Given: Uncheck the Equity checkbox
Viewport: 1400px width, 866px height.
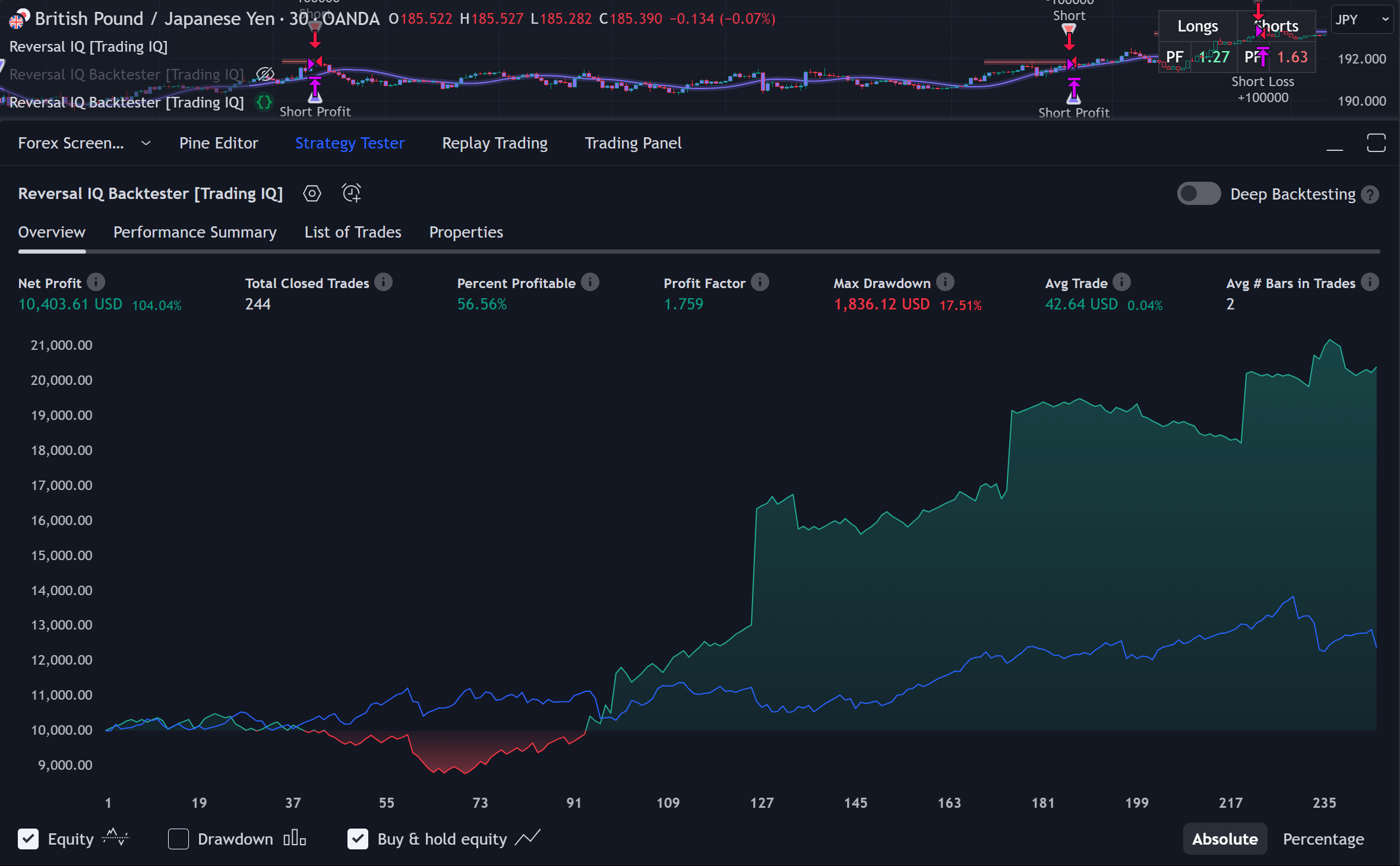Looking at the screenshot, I should click(x=29, y=839).
